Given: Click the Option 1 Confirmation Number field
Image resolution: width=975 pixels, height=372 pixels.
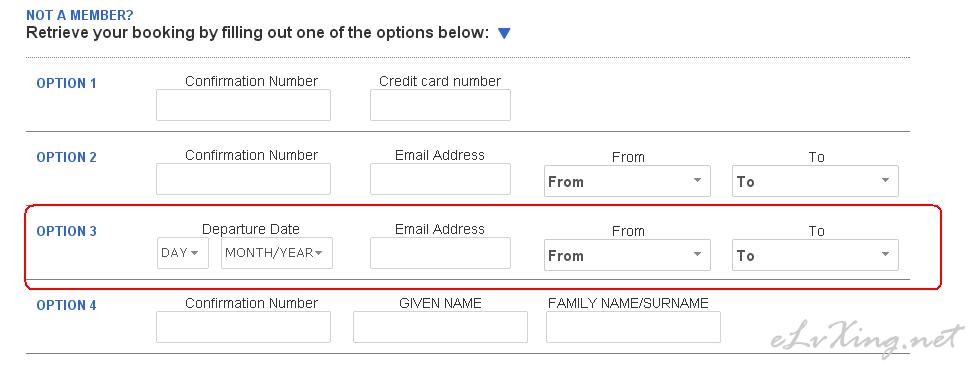Looking at the screenshot, I should coord(243,105).
